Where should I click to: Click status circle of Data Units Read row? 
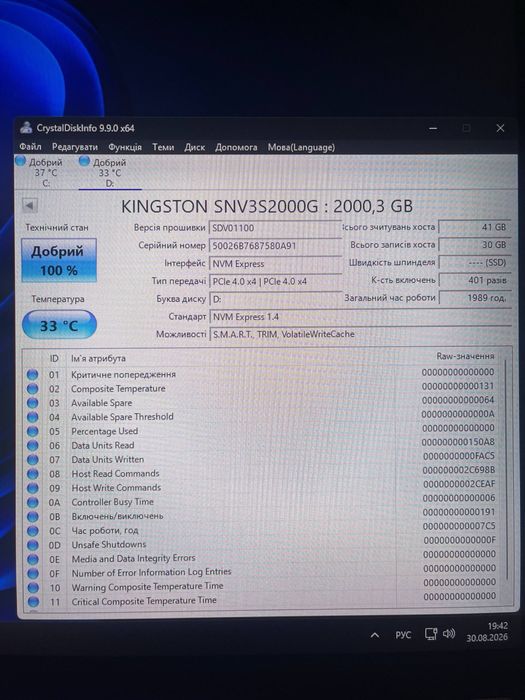coord(33,446)
